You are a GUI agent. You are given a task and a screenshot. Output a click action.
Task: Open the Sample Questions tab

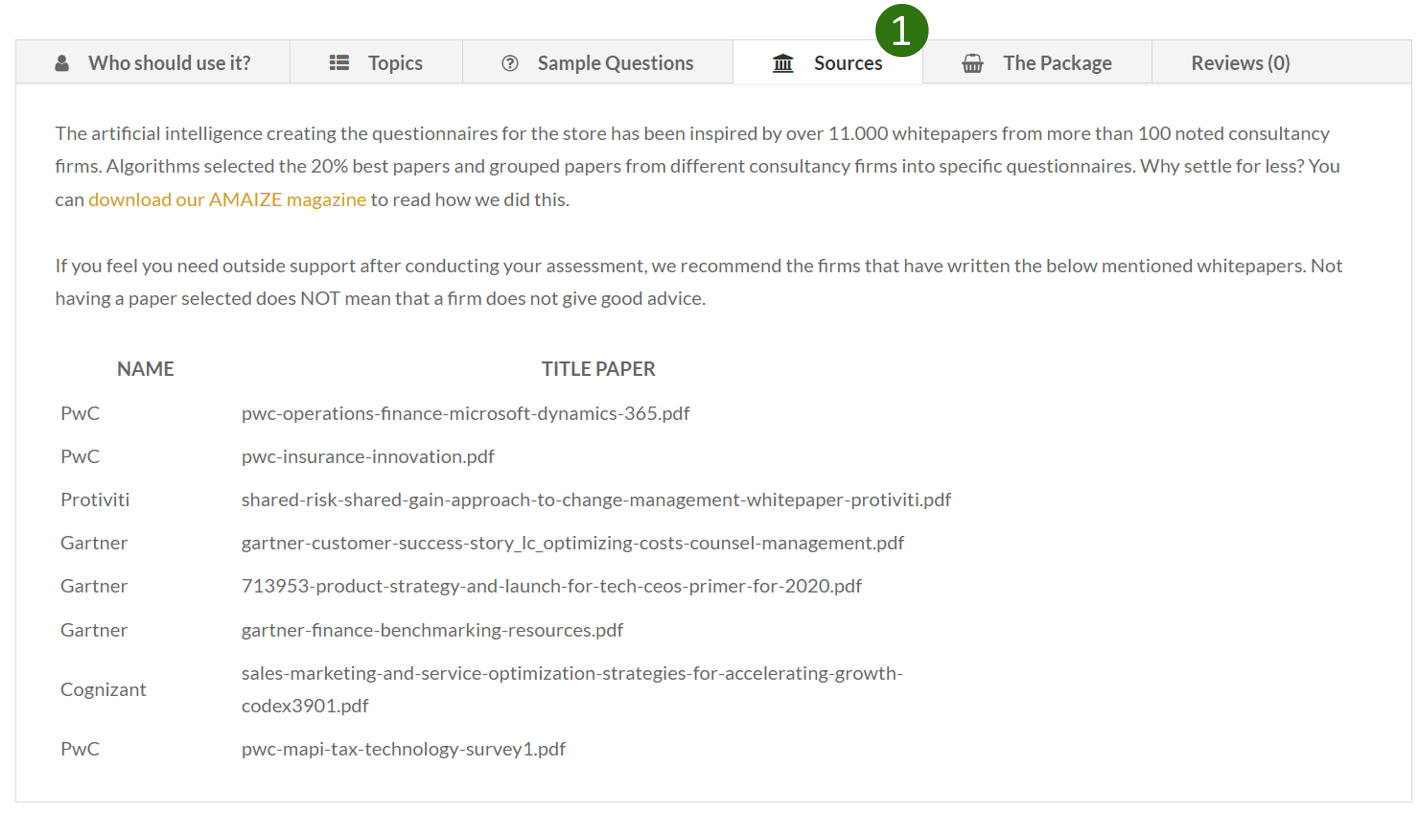(x=598, y=62)
